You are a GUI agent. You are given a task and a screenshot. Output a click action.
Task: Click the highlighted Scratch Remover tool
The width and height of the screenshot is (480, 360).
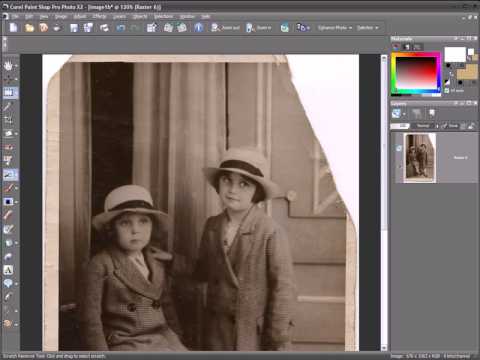[9, 174]
